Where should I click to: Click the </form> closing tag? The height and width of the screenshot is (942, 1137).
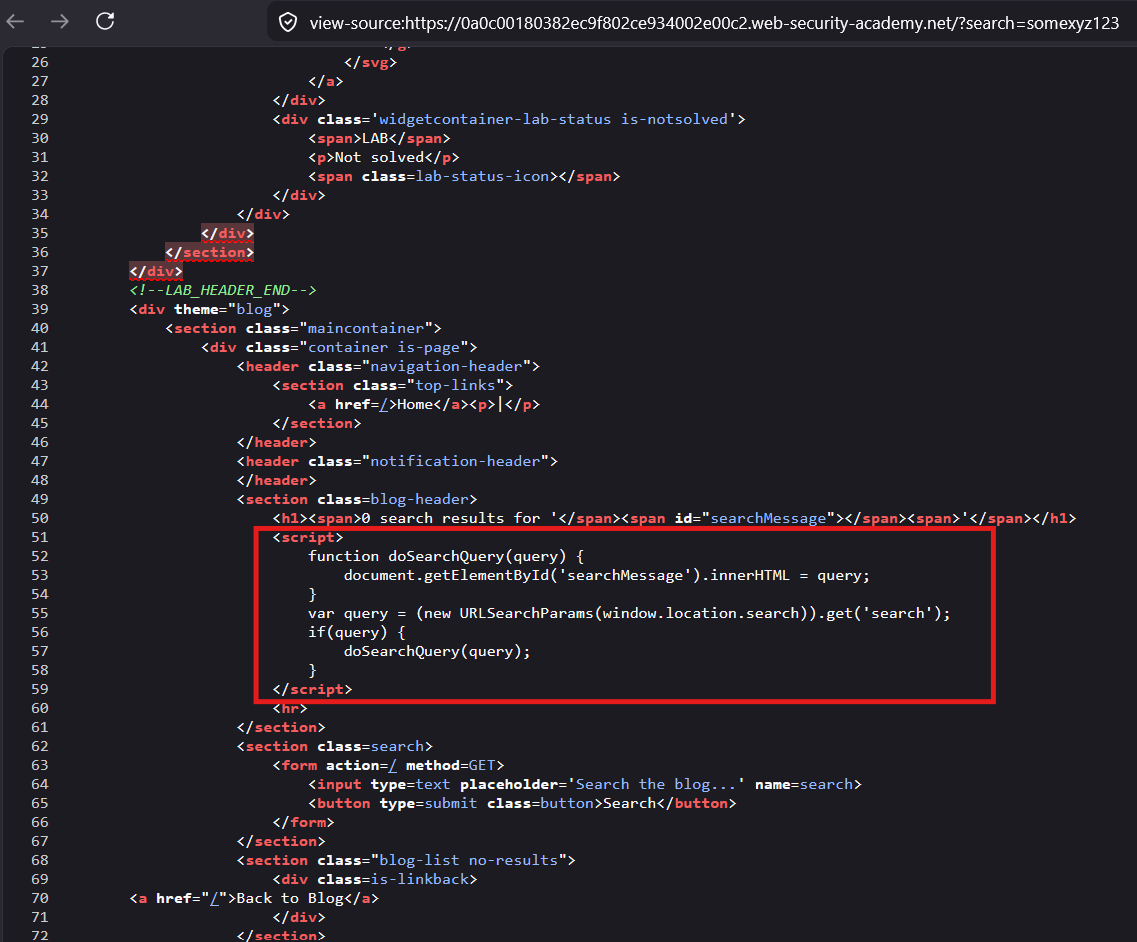(303, 822)
